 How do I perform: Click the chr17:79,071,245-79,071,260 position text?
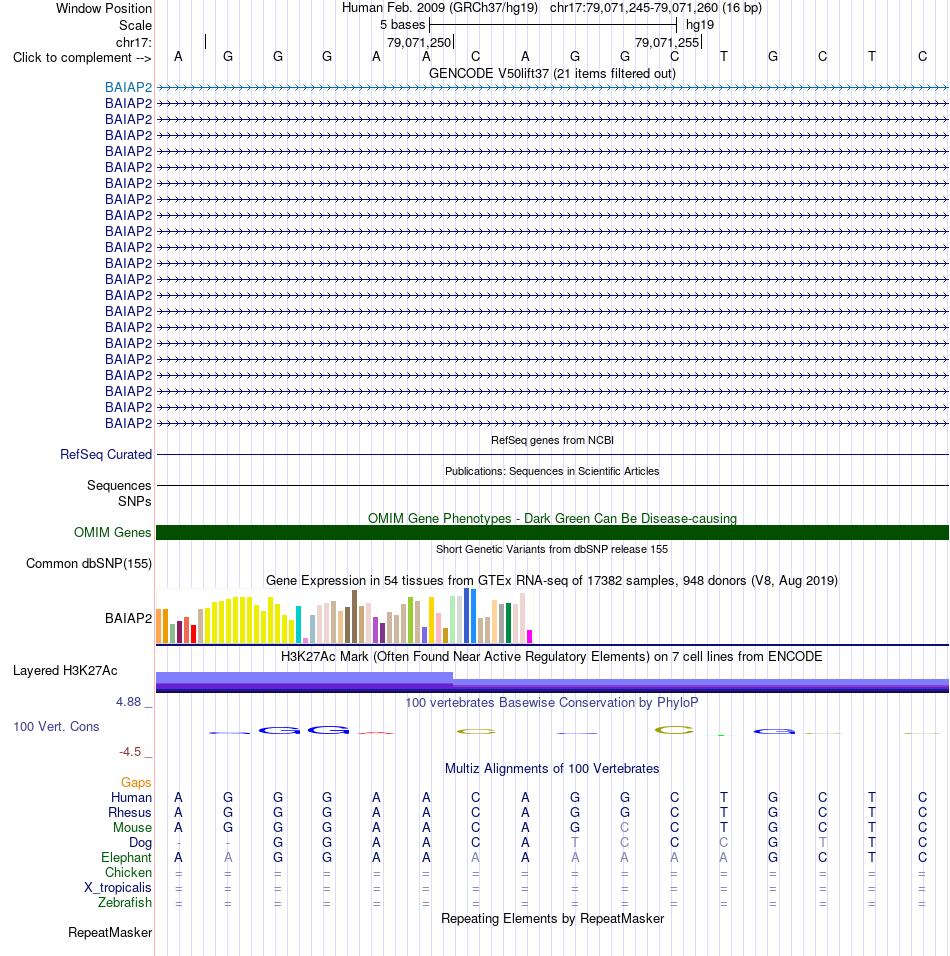(x=655, y=8)
